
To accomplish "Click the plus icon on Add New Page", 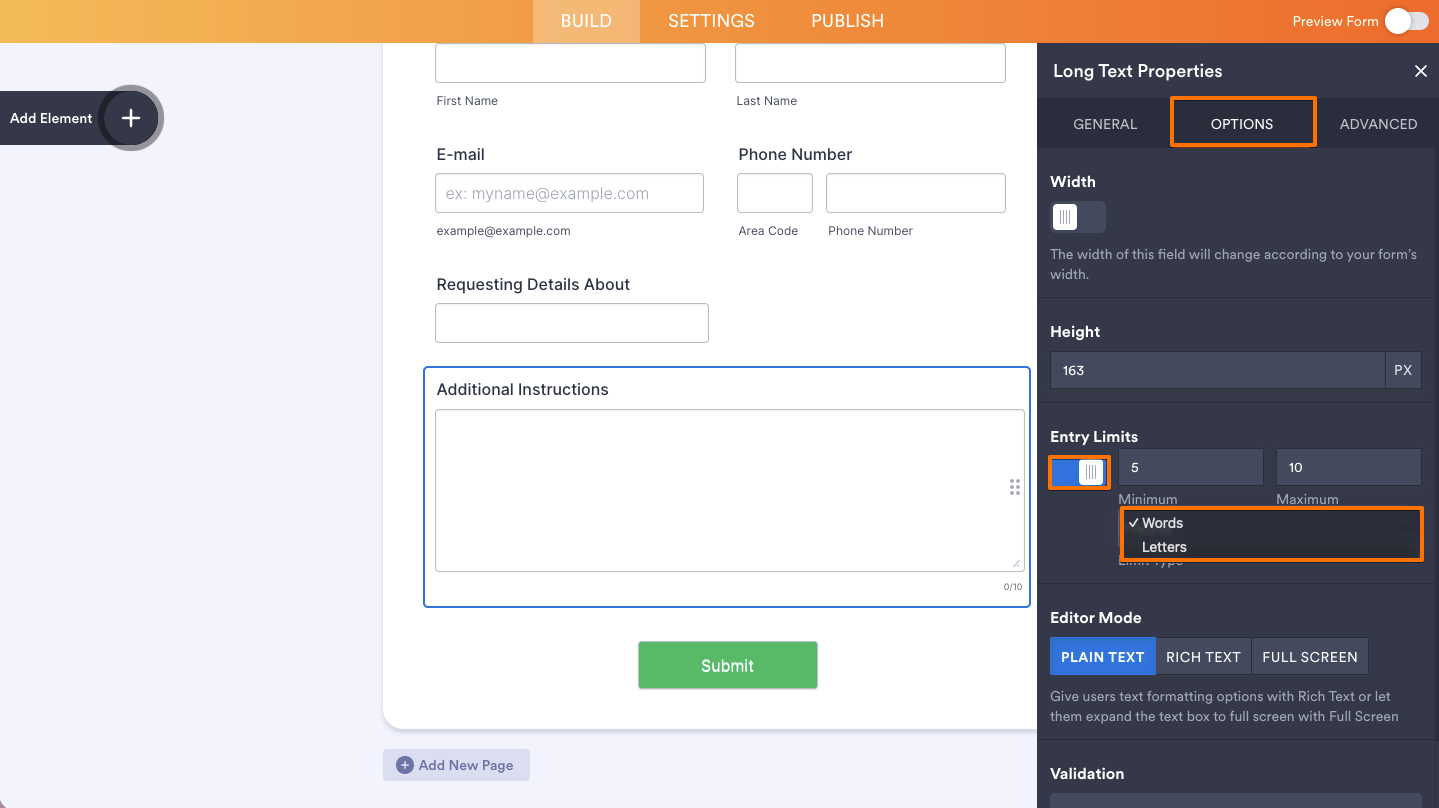I will [403, 765].
